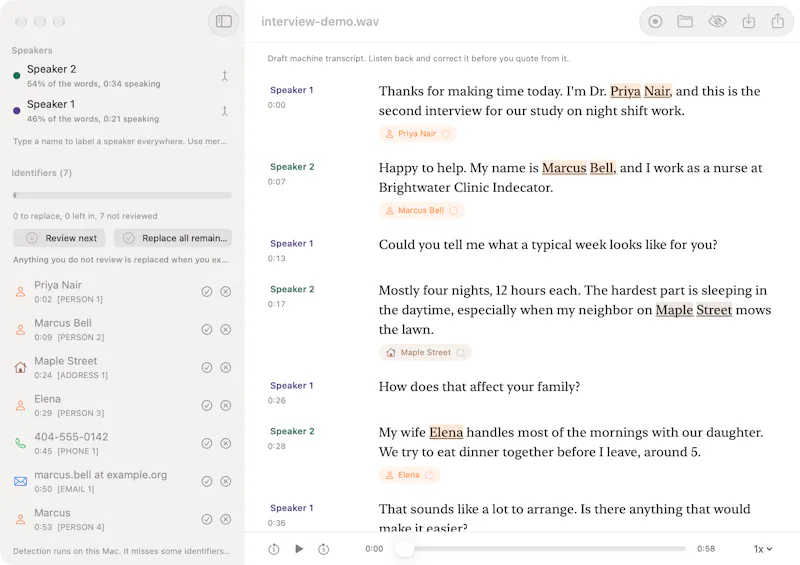Toggle the crossed-eye hide identifiers icon
The image size is (800, 565).
[x=717, y=21]
